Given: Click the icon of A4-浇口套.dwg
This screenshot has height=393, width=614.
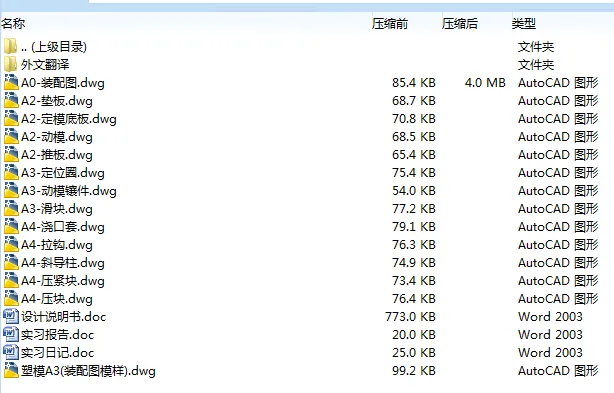Looking at the screenshot, I should click(11, 227).
